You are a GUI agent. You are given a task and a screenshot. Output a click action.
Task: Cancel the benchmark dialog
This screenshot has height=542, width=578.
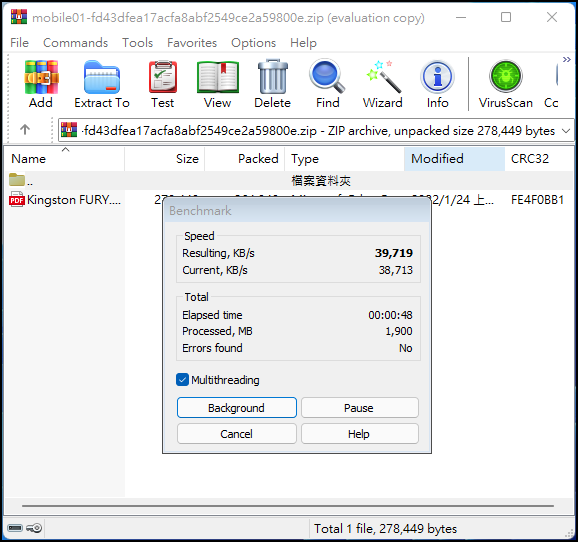237,434
